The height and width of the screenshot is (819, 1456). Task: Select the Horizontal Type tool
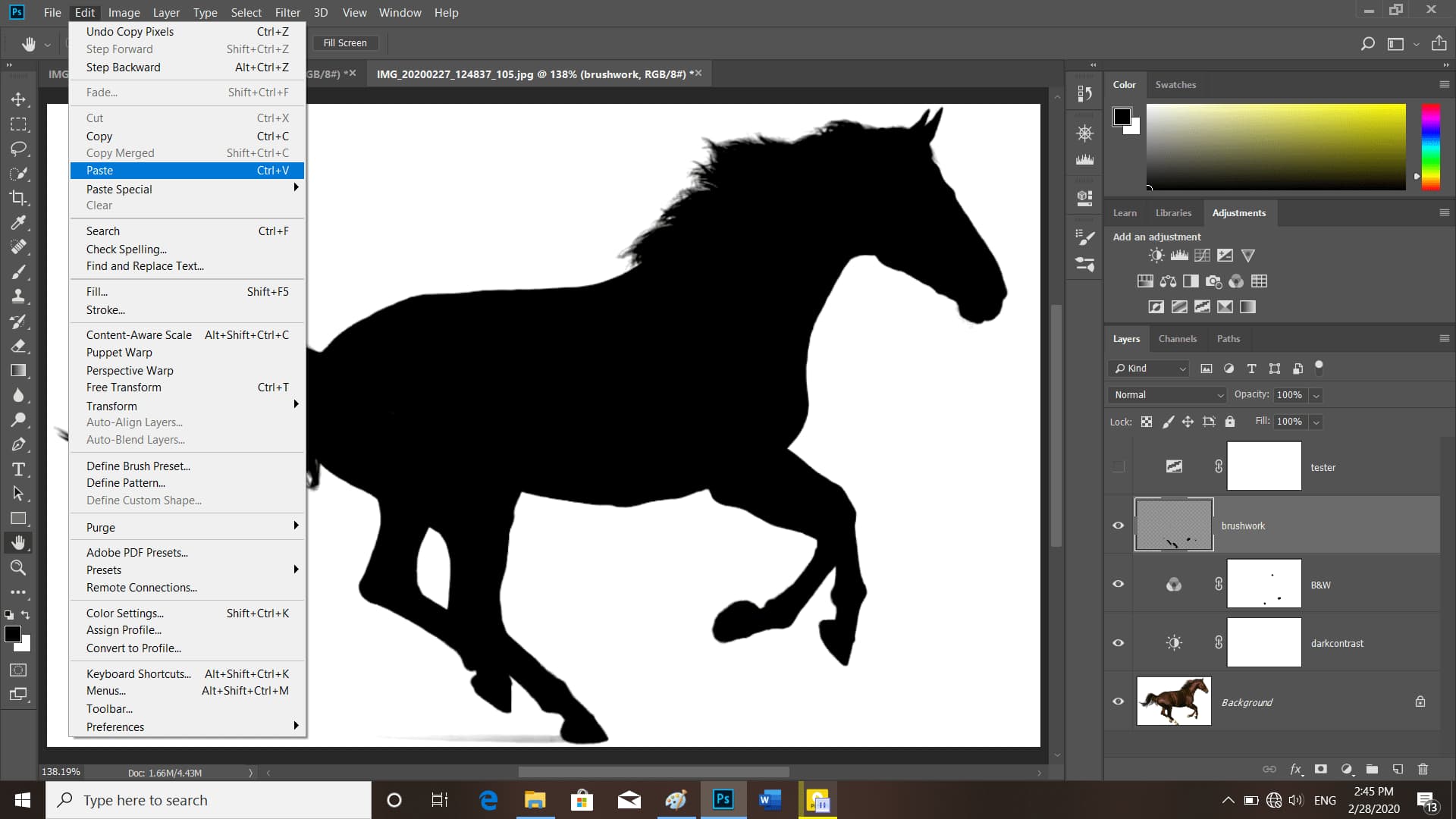[x=18, y=469]
